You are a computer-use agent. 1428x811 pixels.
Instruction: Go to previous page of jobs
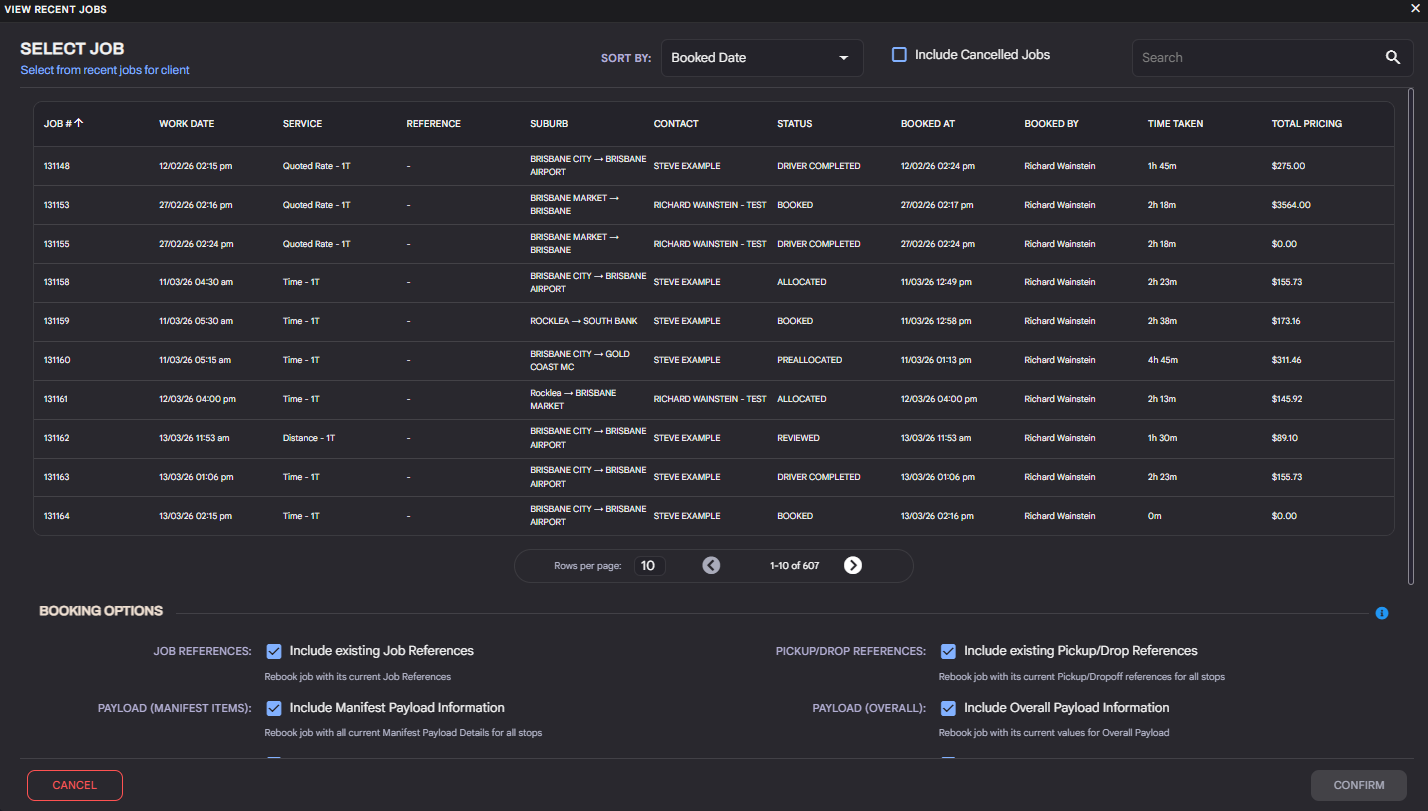(711, 565)
